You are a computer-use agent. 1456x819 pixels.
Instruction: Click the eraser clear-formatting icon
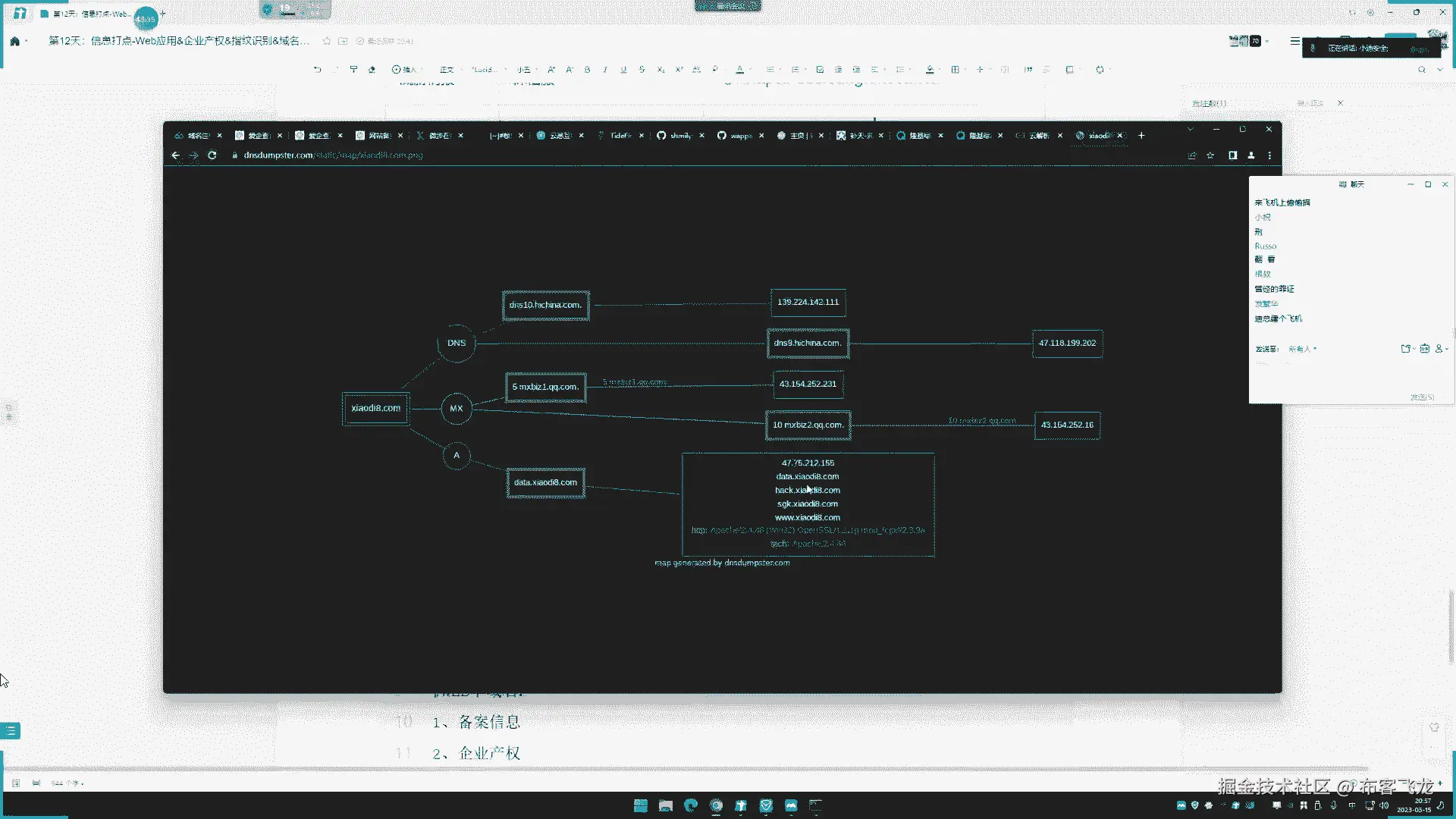click(x=372, y=70)
